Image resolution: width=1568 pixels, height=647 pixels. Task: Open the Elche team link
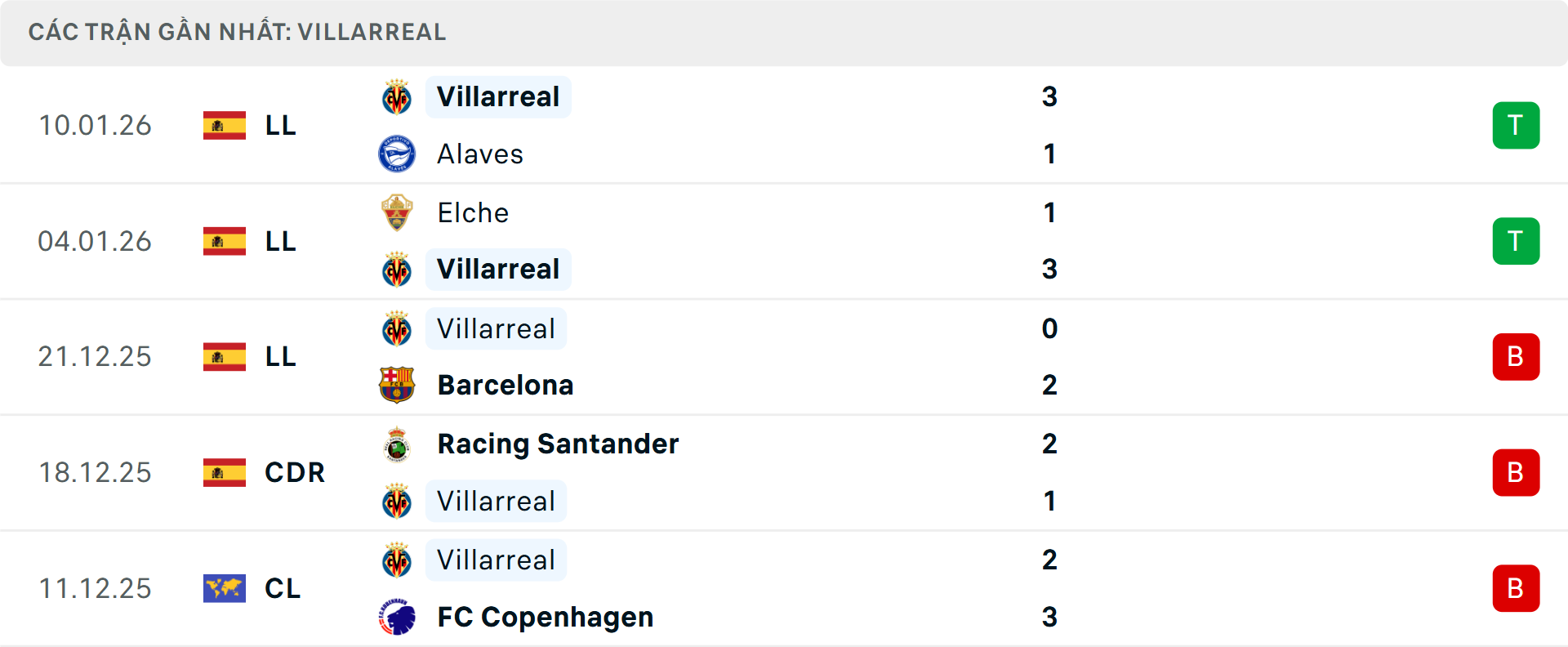point(473,212)
